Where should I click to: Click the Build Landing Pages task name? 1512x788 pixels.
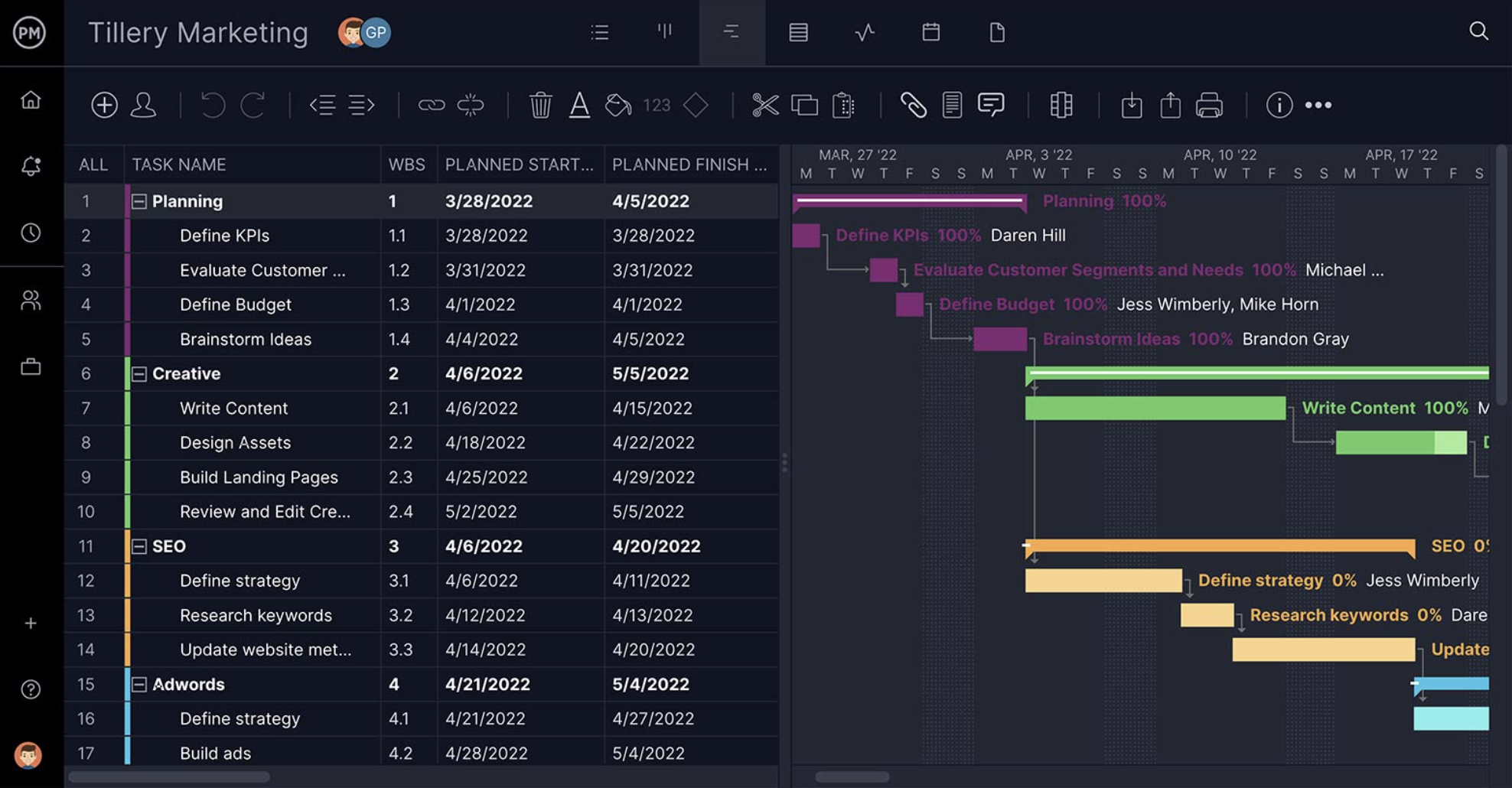coord(259,477)
